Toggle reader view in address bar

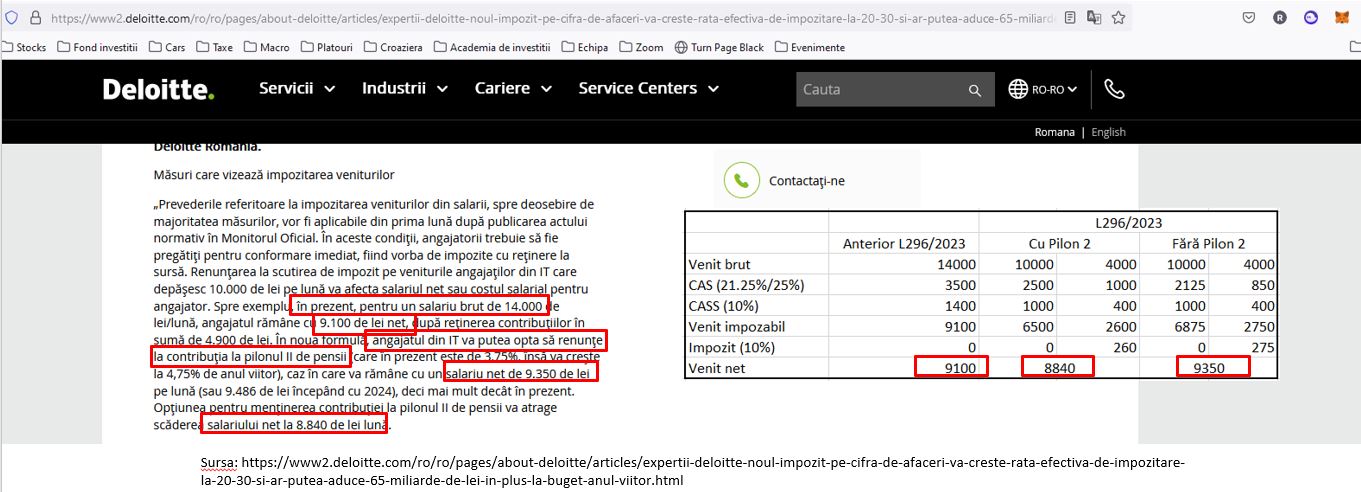pos(1071,17)
